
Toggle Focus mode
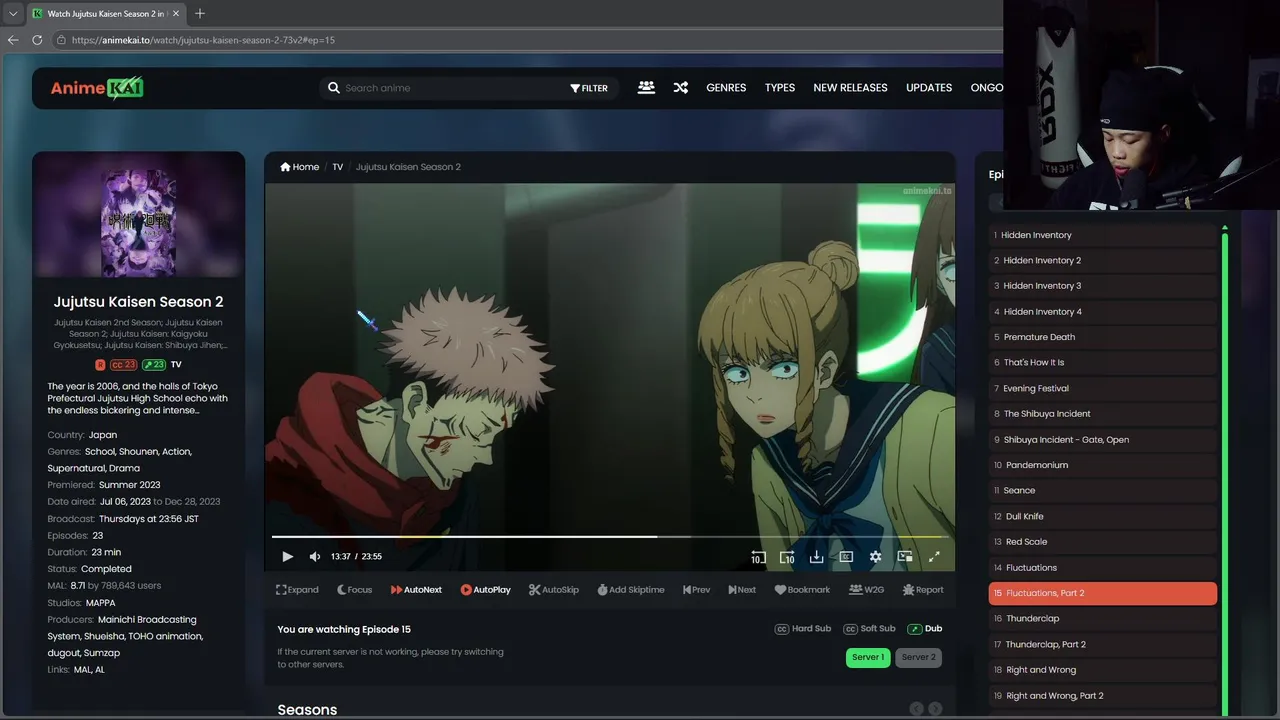coord(354,590)
